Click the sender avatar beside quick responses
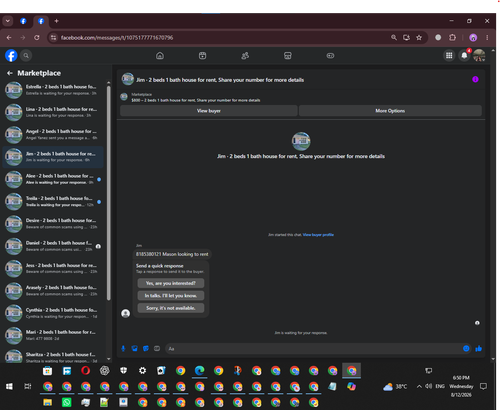500x410 pixels. (126, 313)
